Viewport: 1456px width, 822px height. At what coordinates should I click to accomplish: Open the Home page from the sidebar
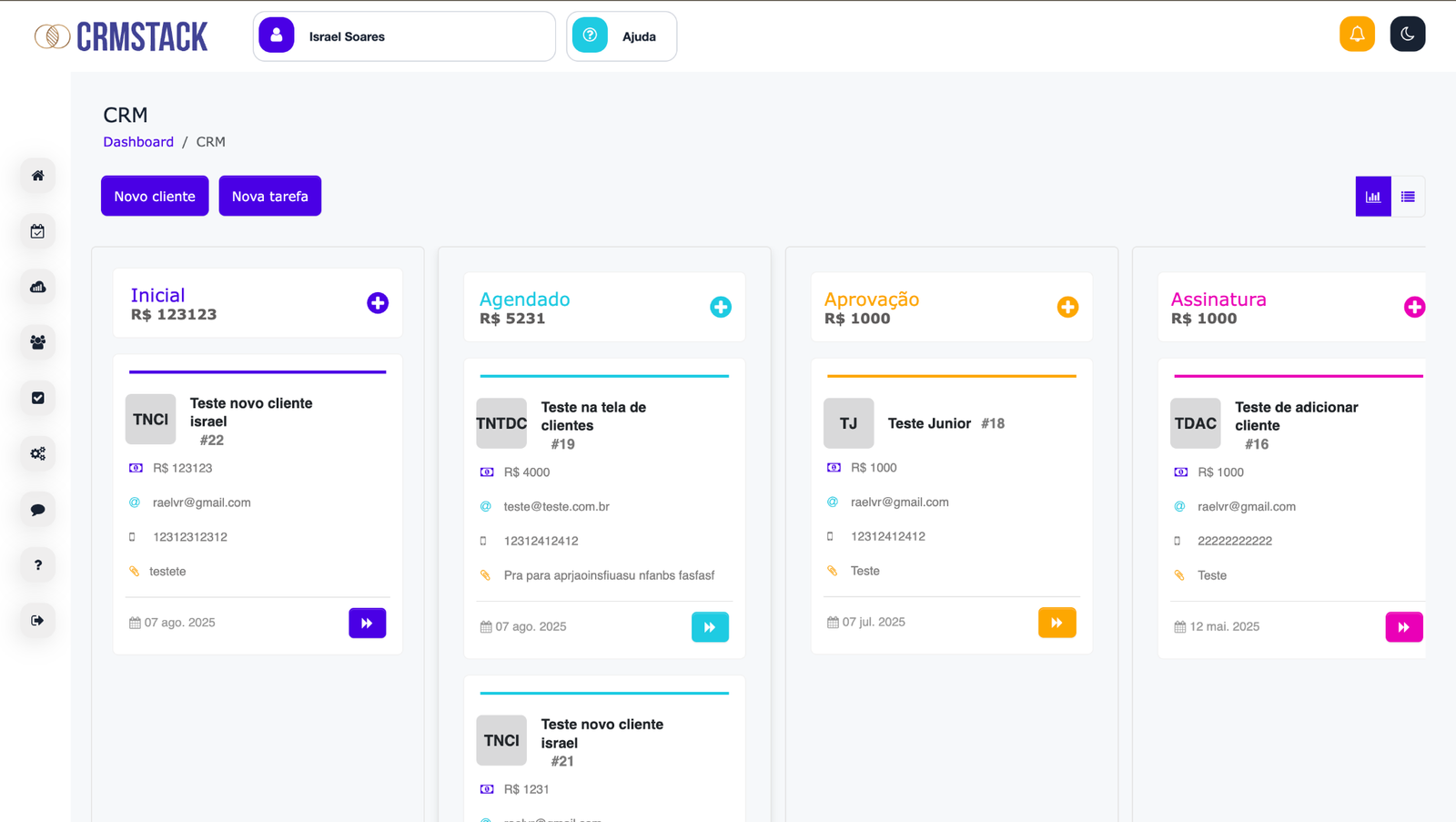click(x=36, y=175)
